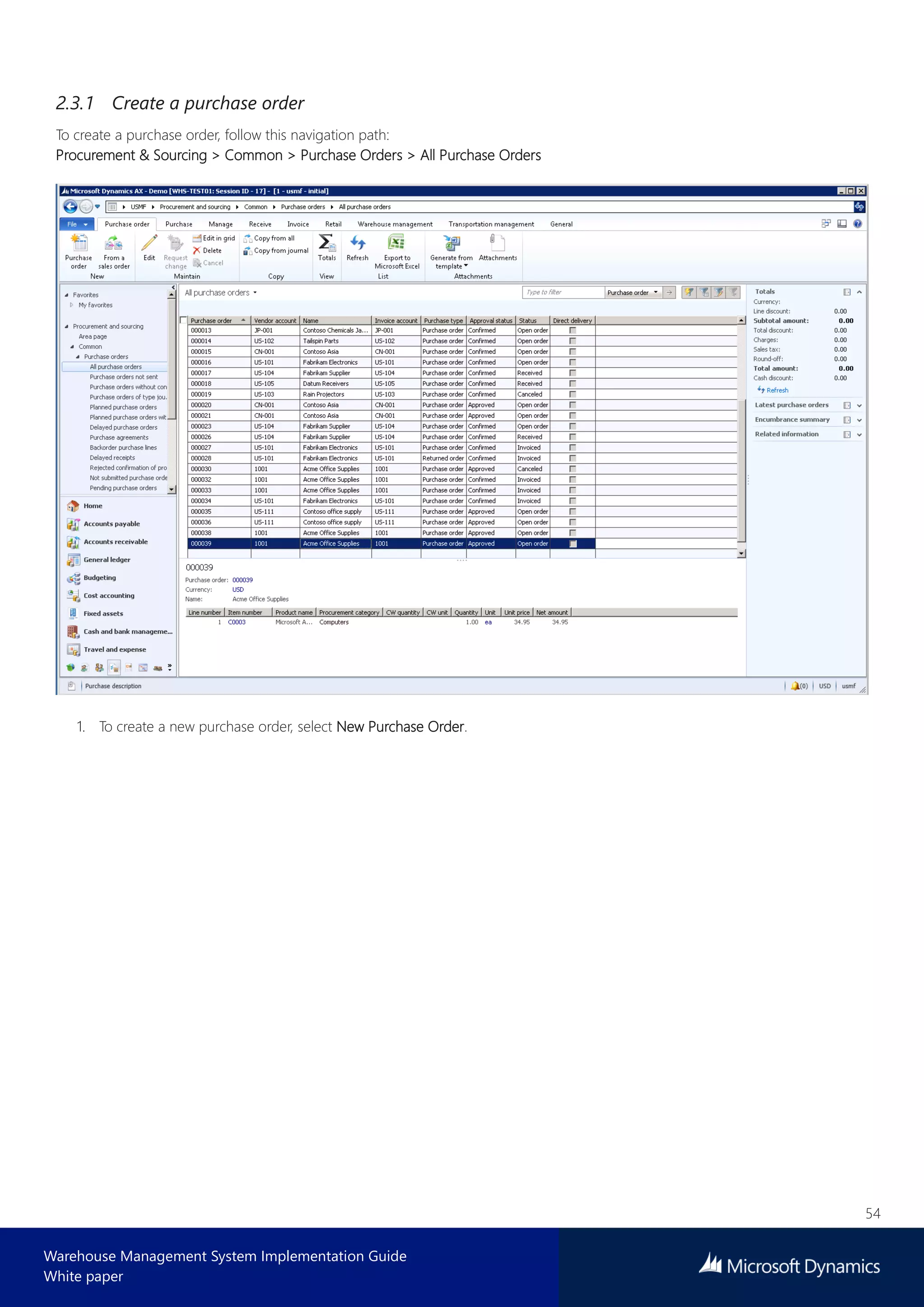Click the Refresh ribbon icon

357,248
